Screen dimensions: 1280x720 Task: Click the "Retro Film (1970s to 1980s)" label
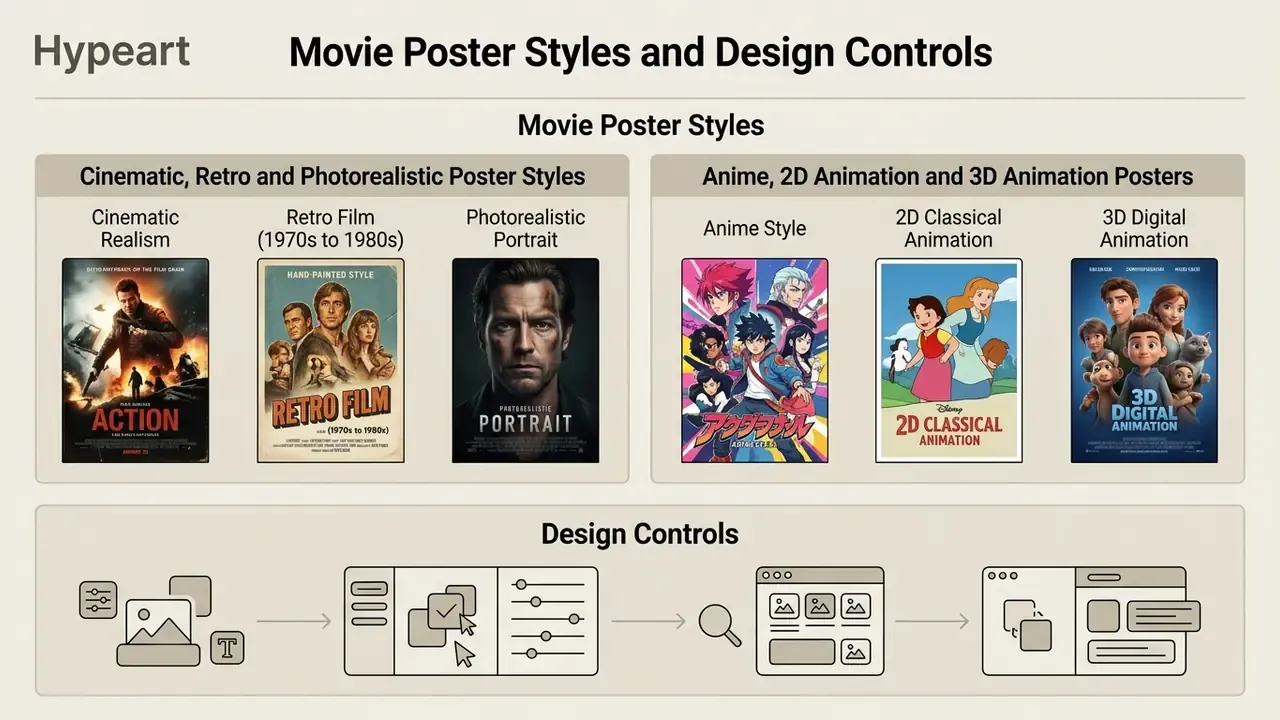[331, 229]
